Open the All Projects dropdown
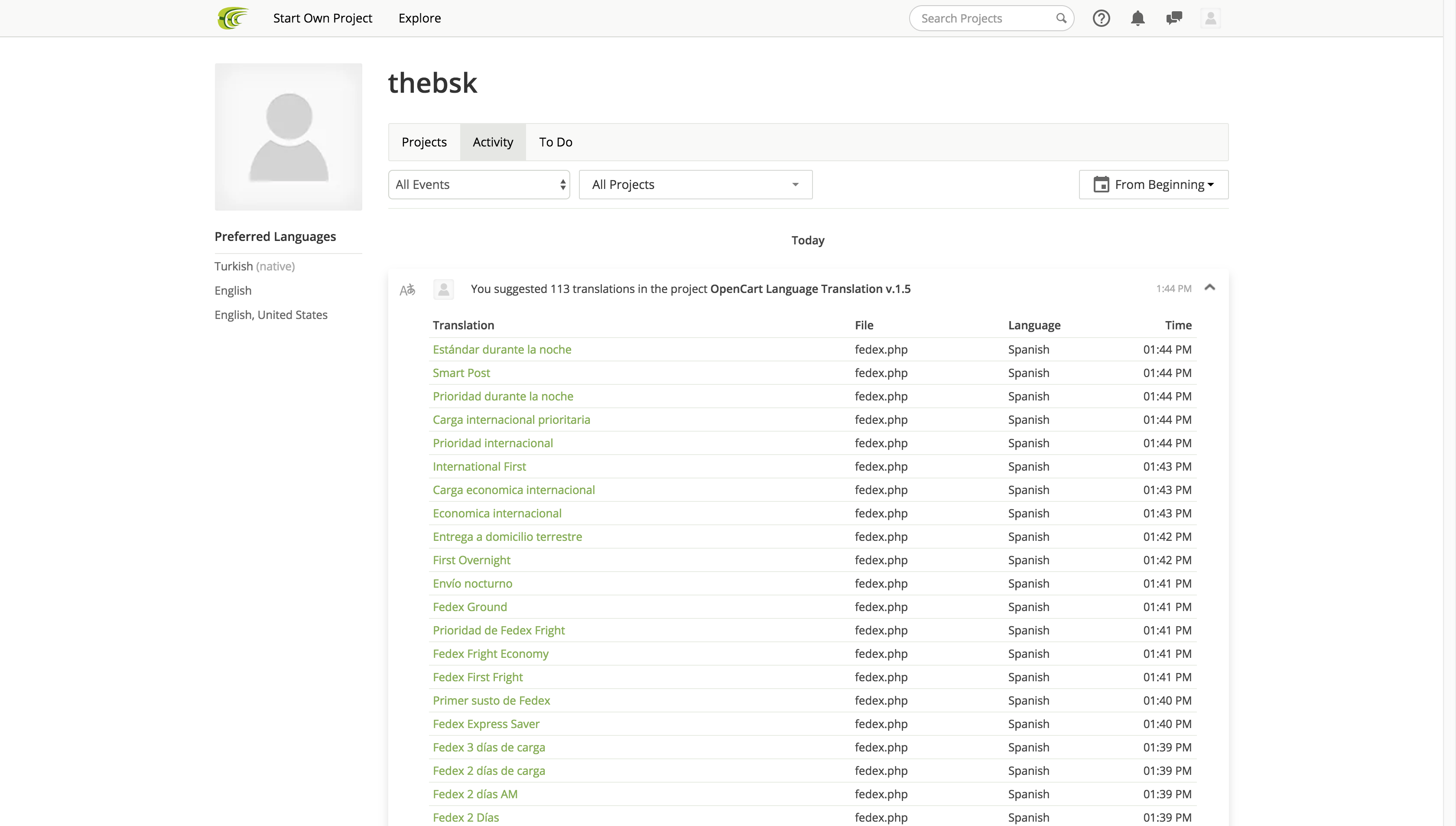Image resolution: width=1456 pixels, height=826 pixels. (x=695, y=184)
